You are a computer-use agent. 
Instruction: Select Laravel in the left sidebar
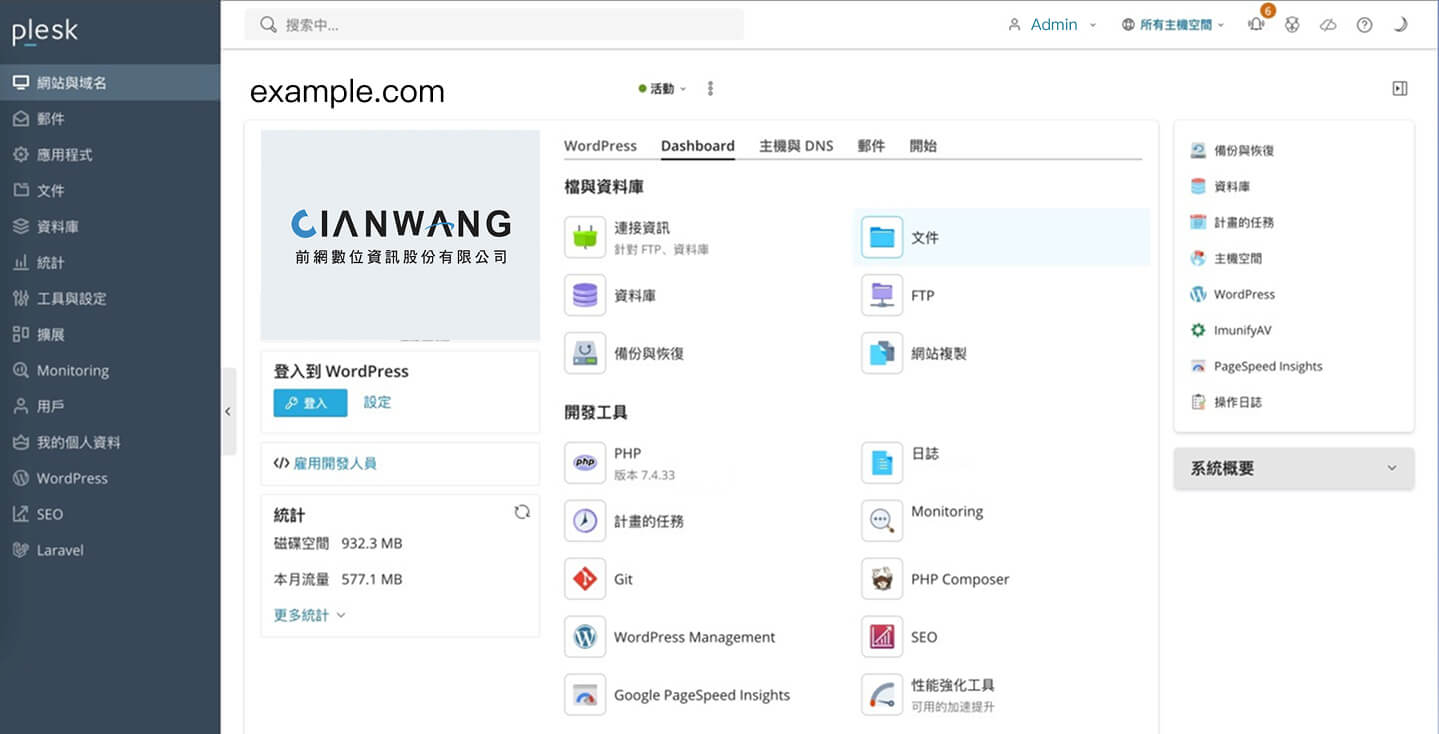(x=60, y=550)
